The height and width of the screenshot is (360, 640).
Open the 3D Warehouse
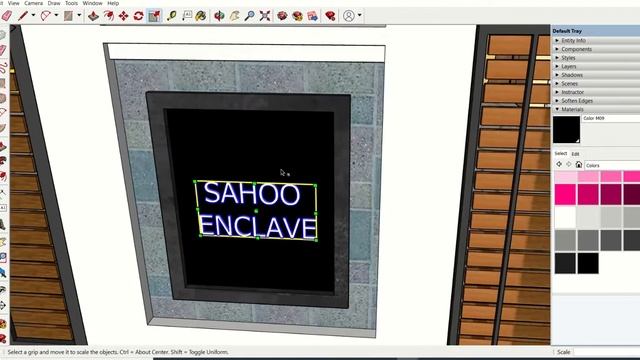[282, 16]
